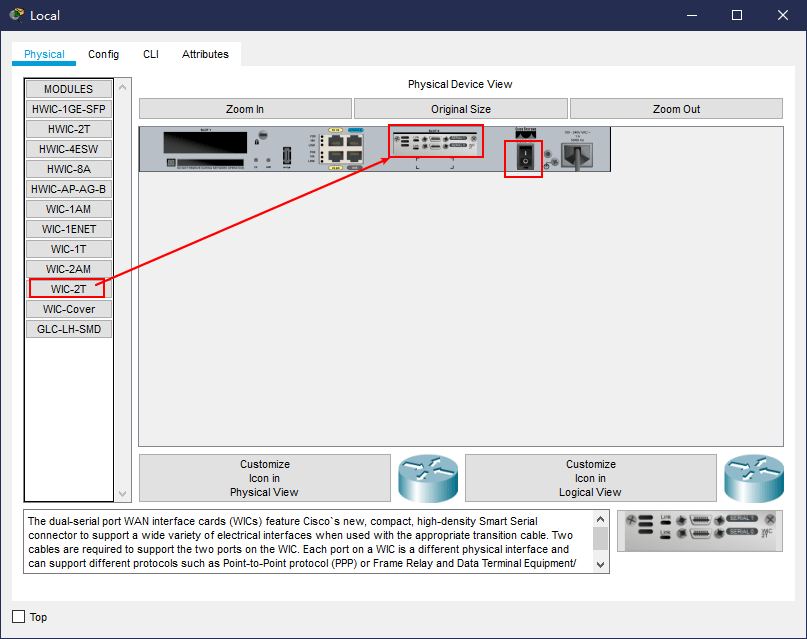Click the MODULES header in the list
Image resolution: width=807 pixels, height=639 pixels.
tap(68, 89)
